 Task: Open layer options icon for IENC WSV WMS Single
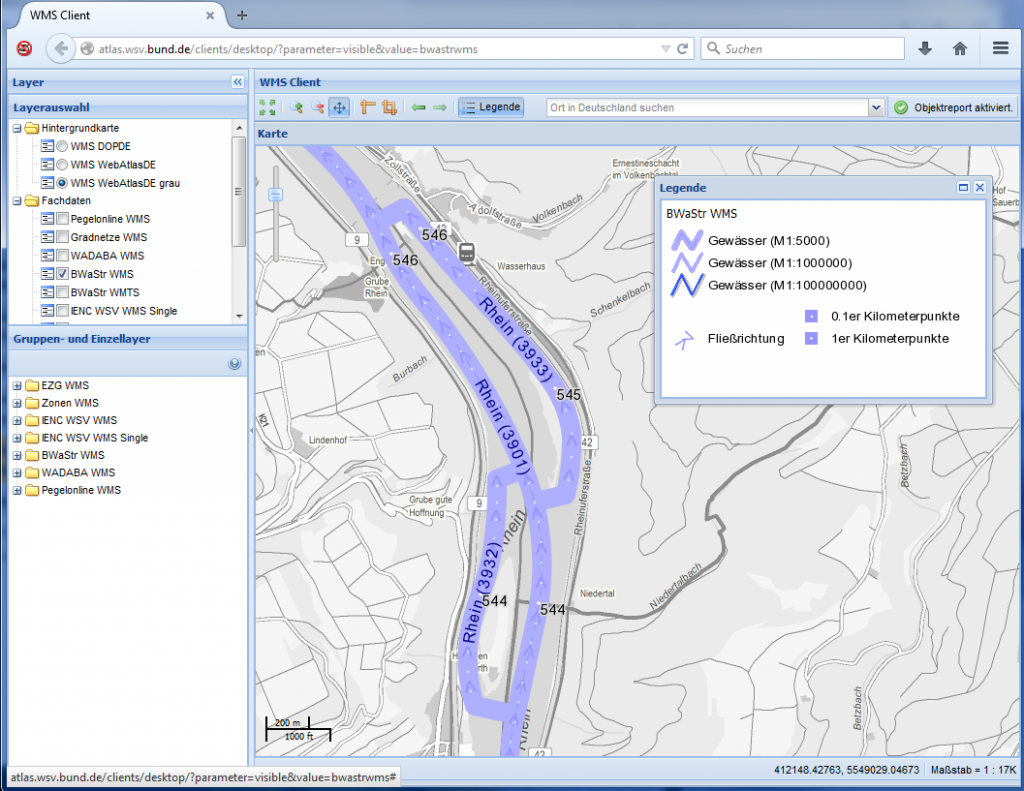click(47, 310)
